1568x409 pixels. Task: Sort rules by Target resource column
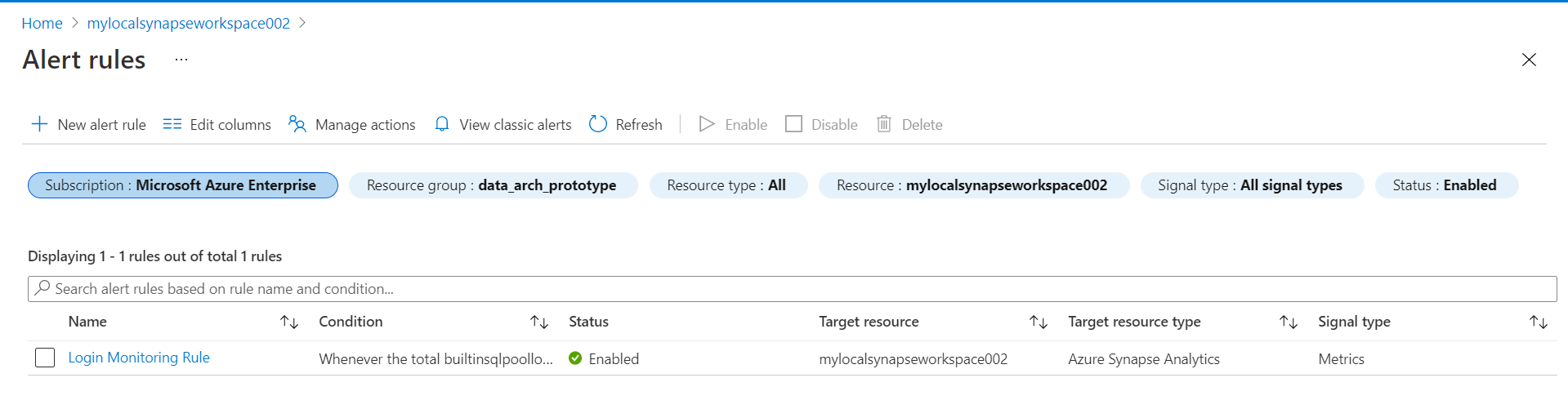pos(1038,322)
